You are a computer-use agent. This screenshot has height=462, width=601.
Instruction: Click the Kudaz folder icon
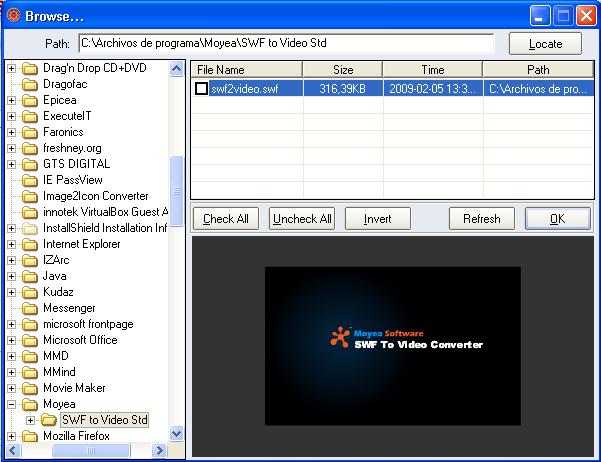pyautogui.click(x=30, y=293)
